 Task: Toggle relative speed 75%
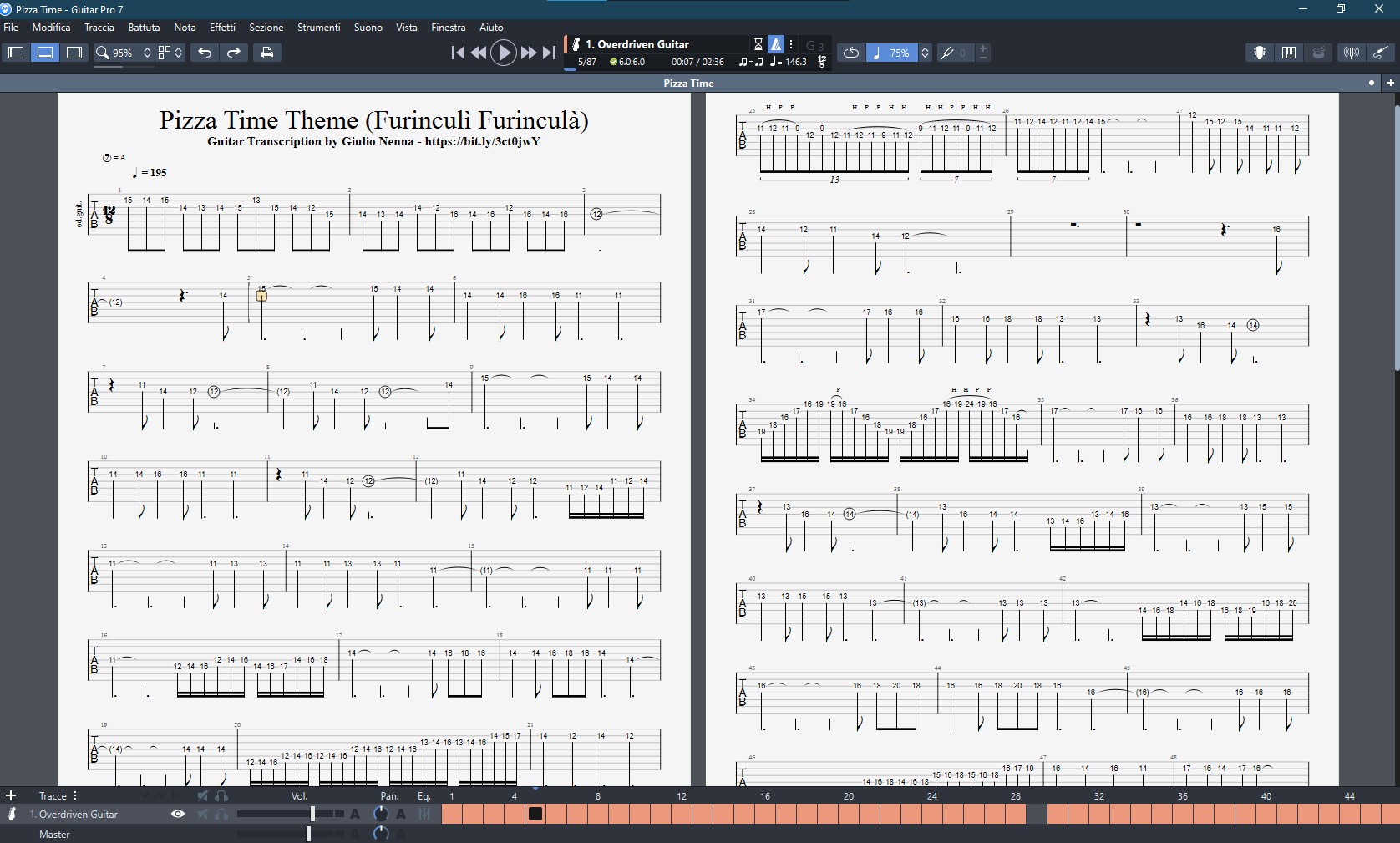point(891,53)
